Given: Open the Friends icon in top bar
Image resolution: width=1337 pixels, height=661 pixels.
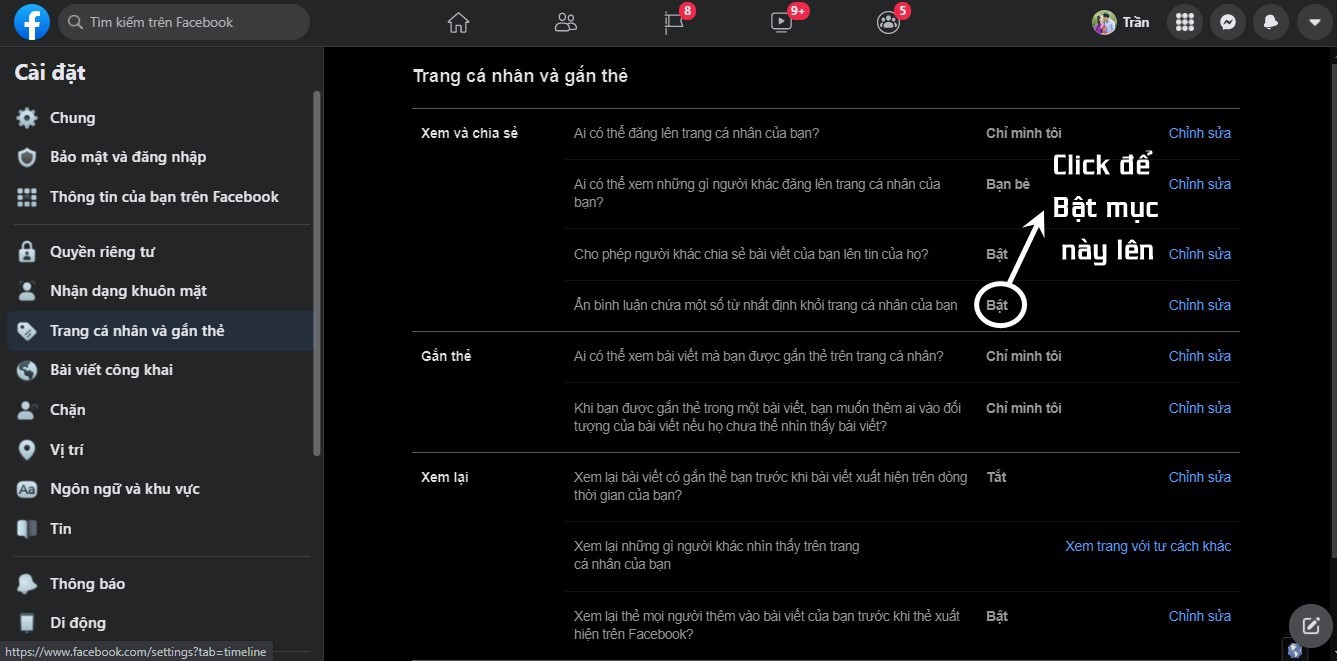Looking at the screenshot, I should 566,22.
